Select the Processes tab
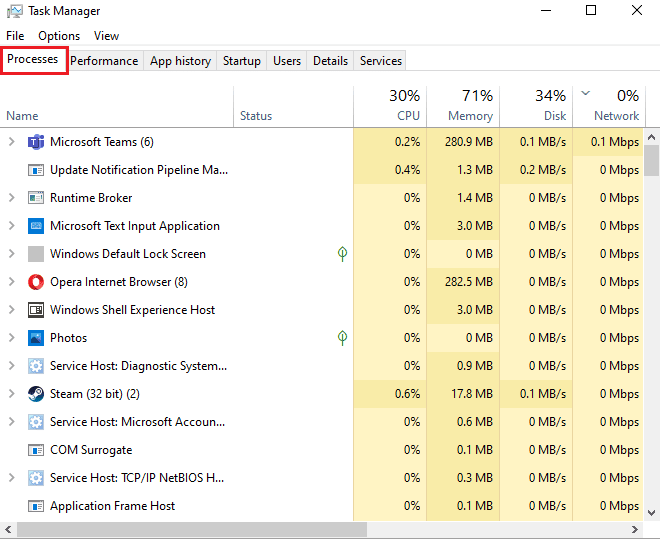The height and width of the screenshot is (539, 660). [33, 59]
